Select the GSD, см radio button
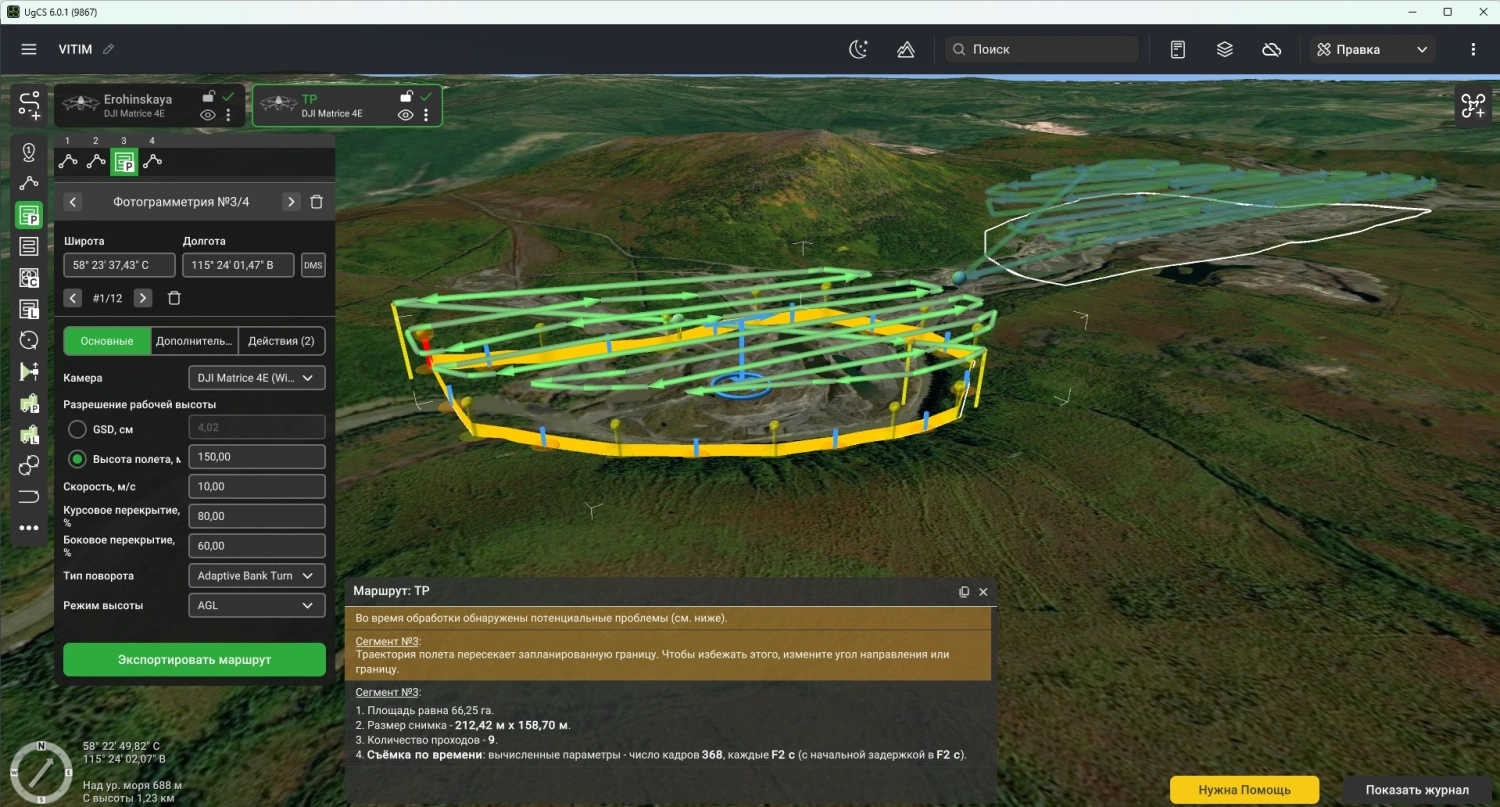Viewport: 1500px width, 807px height. point(77,429)
